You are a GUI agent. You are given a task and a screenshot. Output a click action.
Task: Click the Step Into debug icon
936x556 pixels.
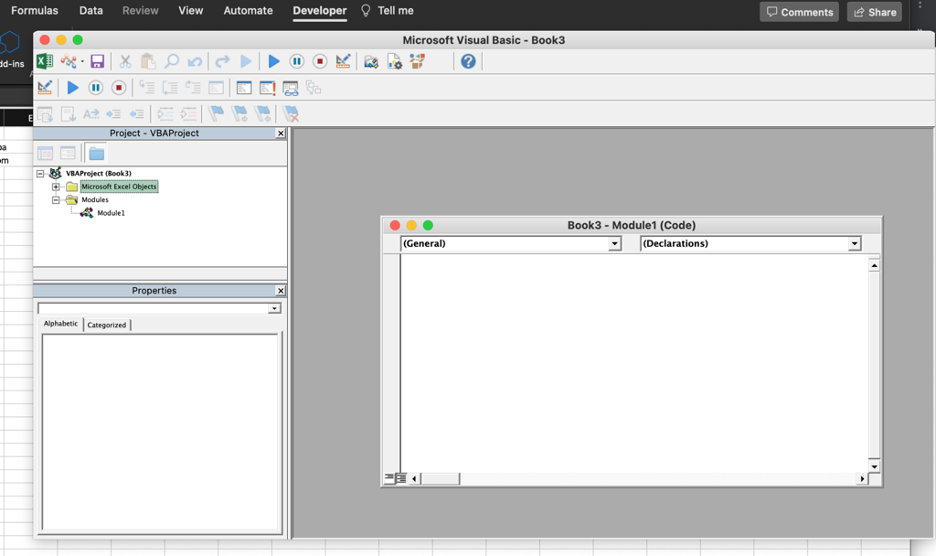147,88
